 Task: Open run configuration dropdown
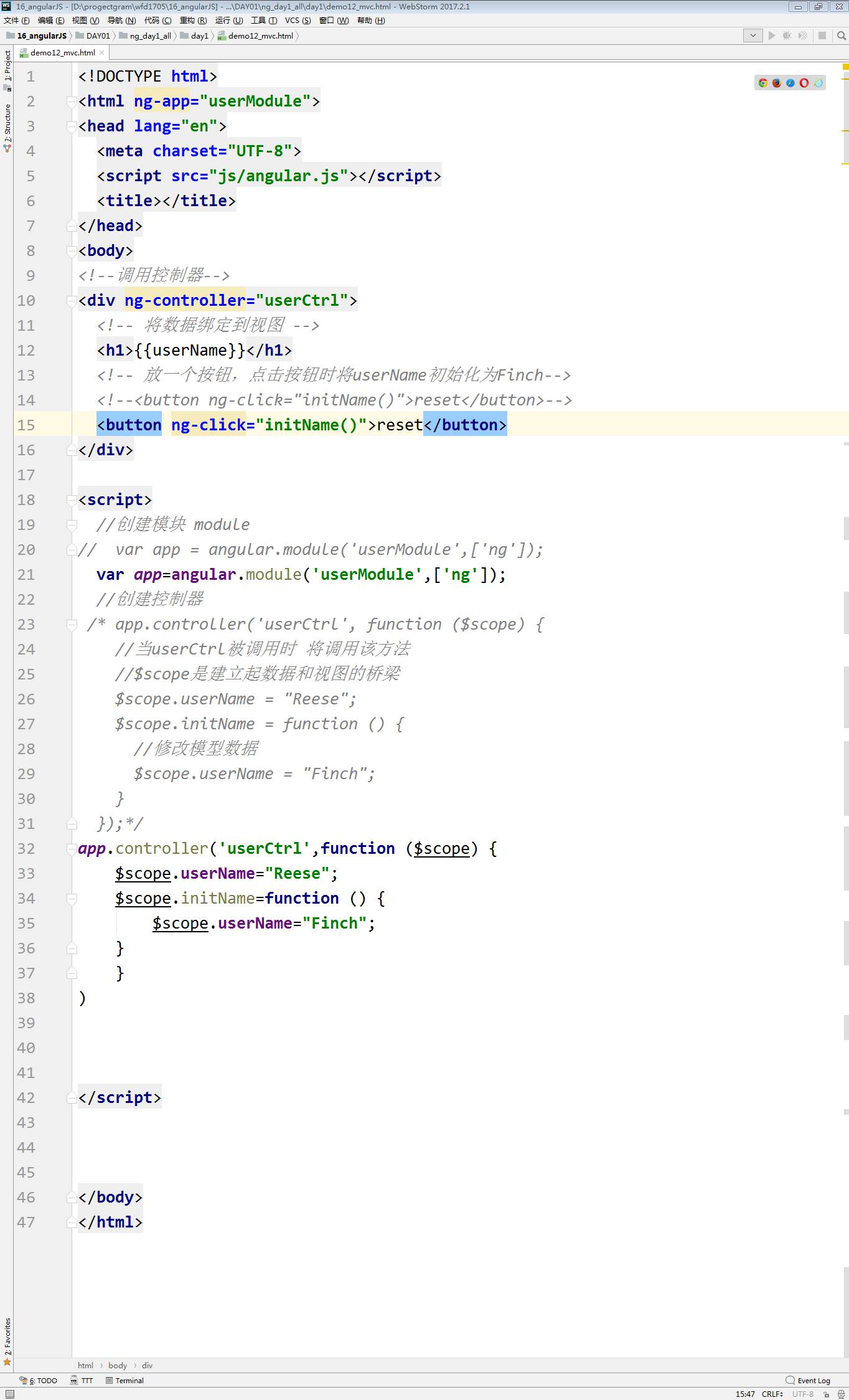(x=753, y=35)
